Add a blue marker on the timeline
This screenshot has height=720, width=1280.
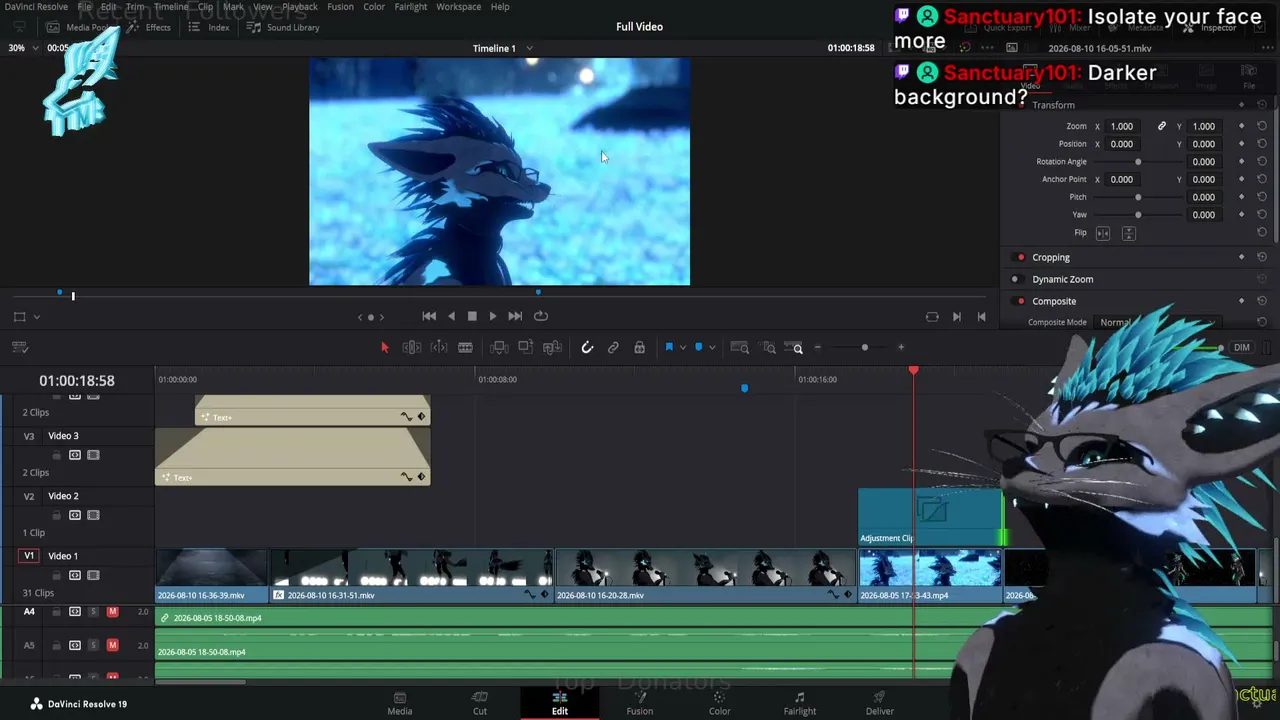point(698,348)
